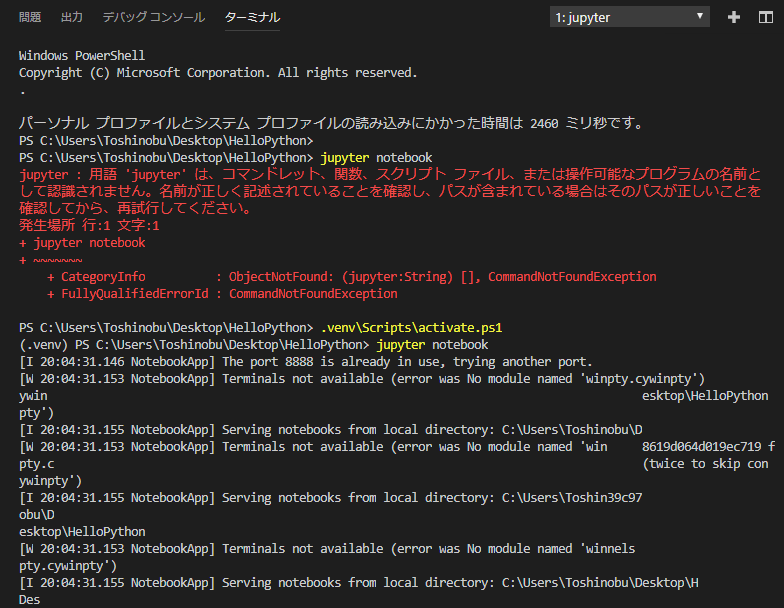Click the 'Windows PowerShell' header line
The width and height of the screenshot is (784, 608).
[82, 56]
